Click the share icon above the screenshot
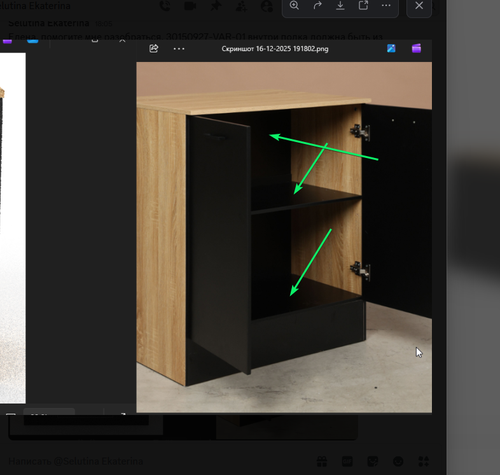The height and width of the screenshot is (475, 500). click(154, 49)
